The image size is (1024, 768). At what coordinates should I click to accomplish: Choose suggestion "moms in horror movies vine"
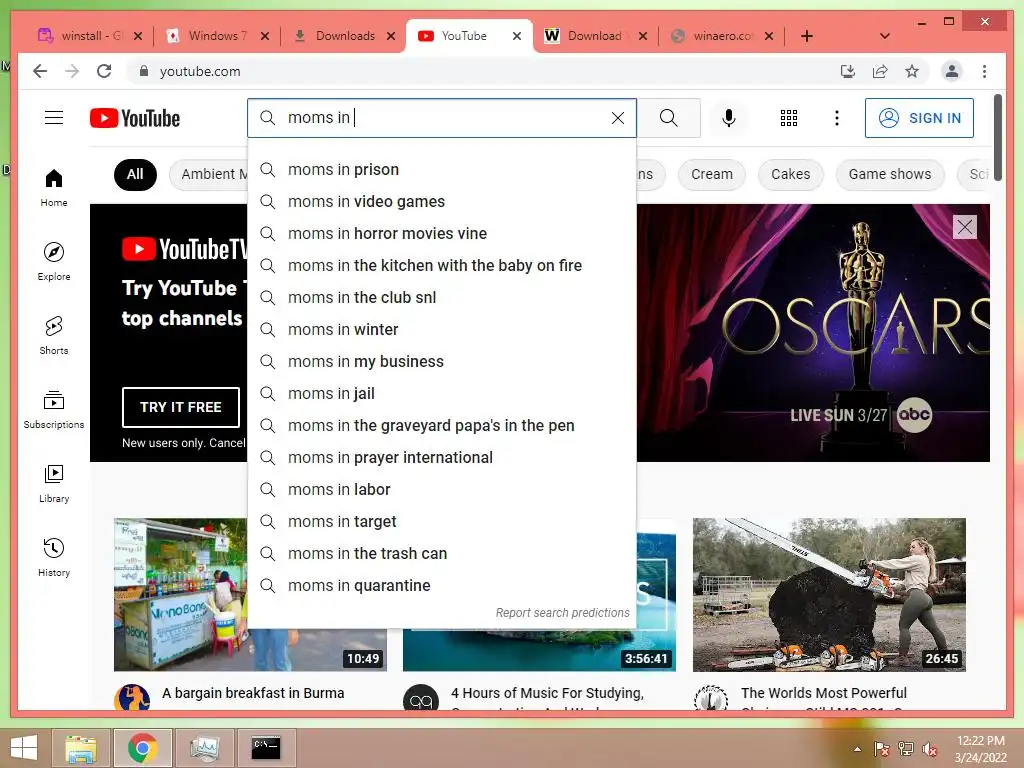[x=441, y=234]
